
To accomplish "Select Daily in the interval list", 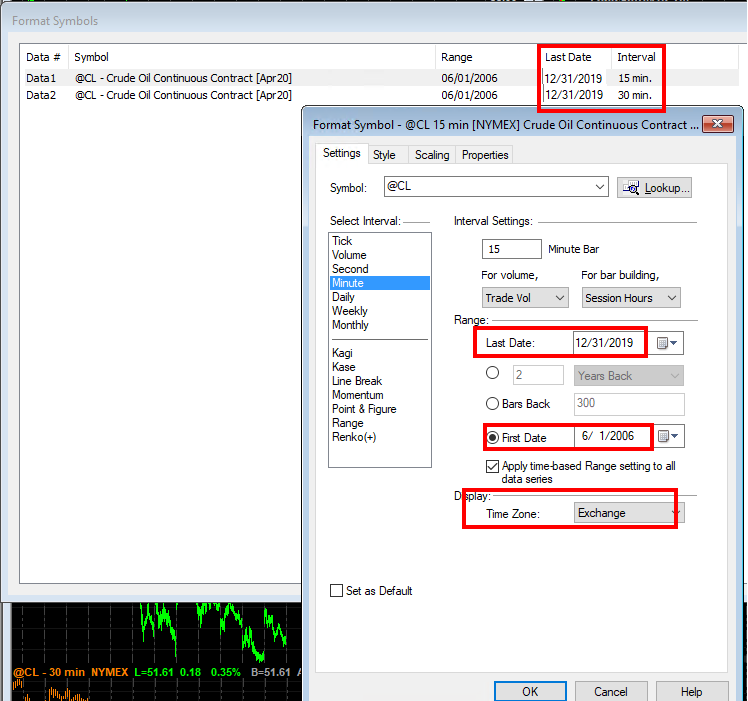I will (343, 297).
